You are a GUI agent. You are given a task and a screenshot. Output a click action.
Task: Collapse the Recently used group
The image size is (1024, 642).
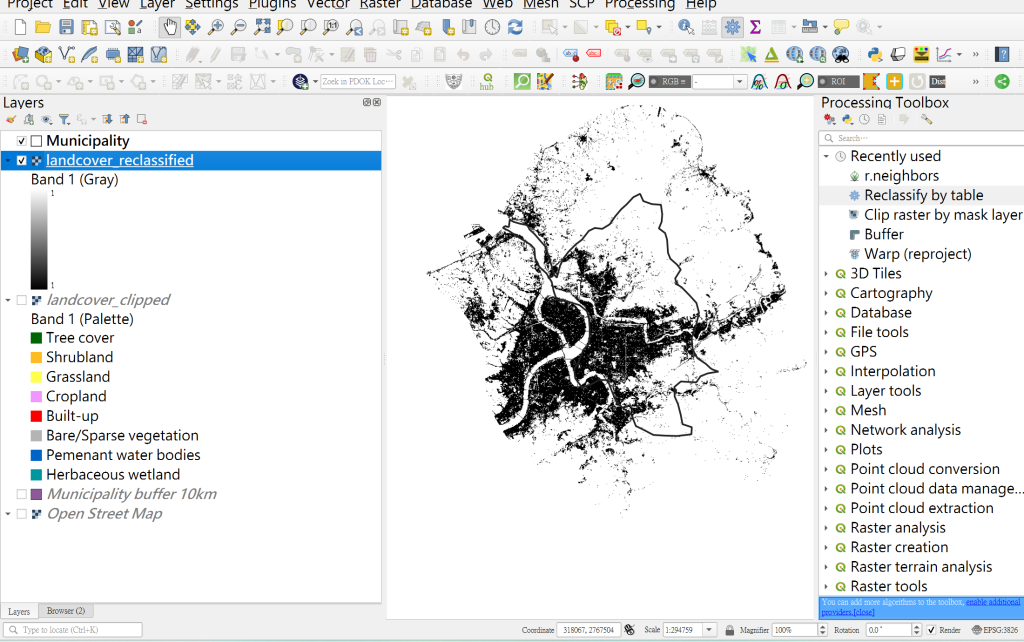826,157
